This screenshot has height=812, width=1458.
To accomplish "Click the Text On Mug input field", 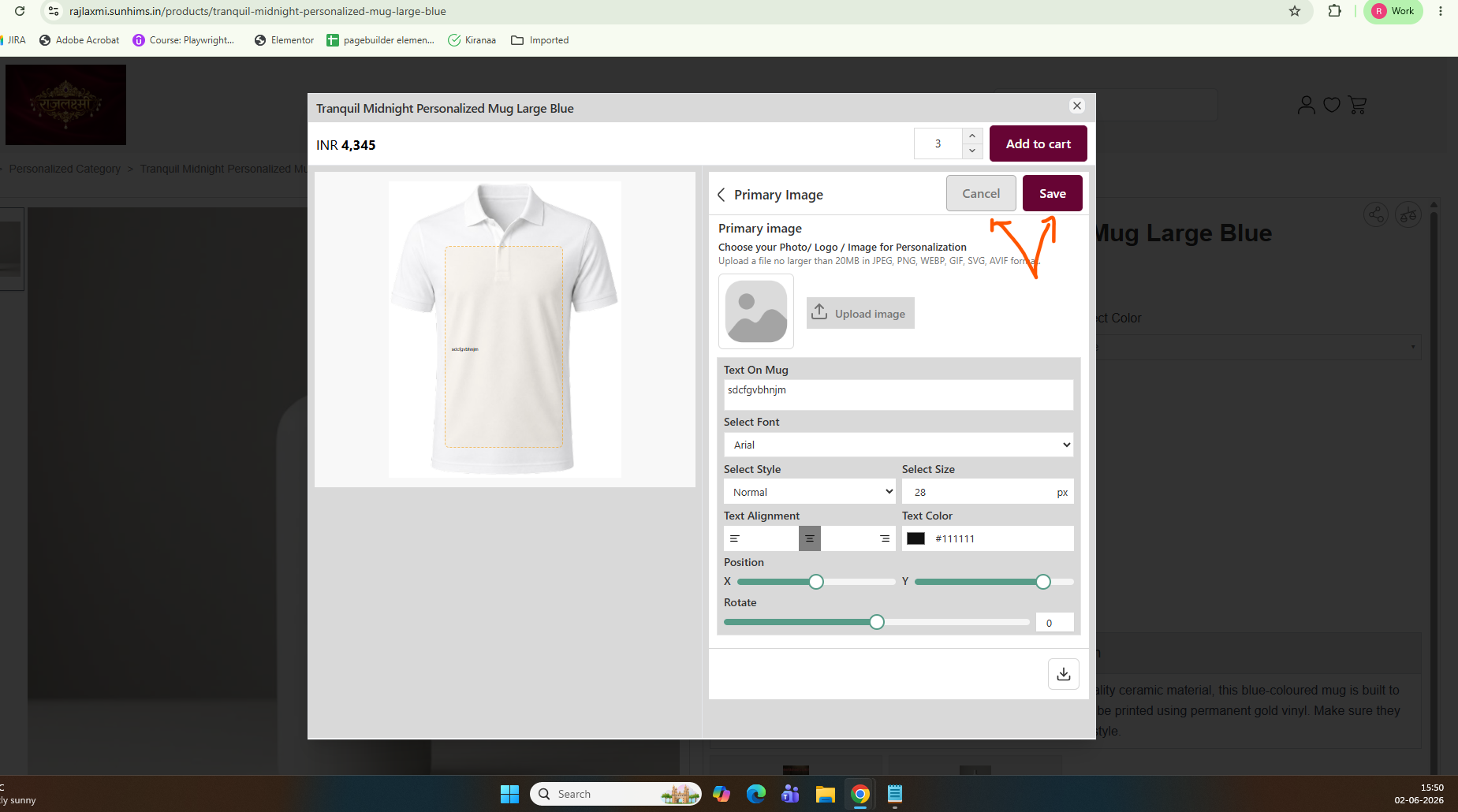I will (899, 395).
